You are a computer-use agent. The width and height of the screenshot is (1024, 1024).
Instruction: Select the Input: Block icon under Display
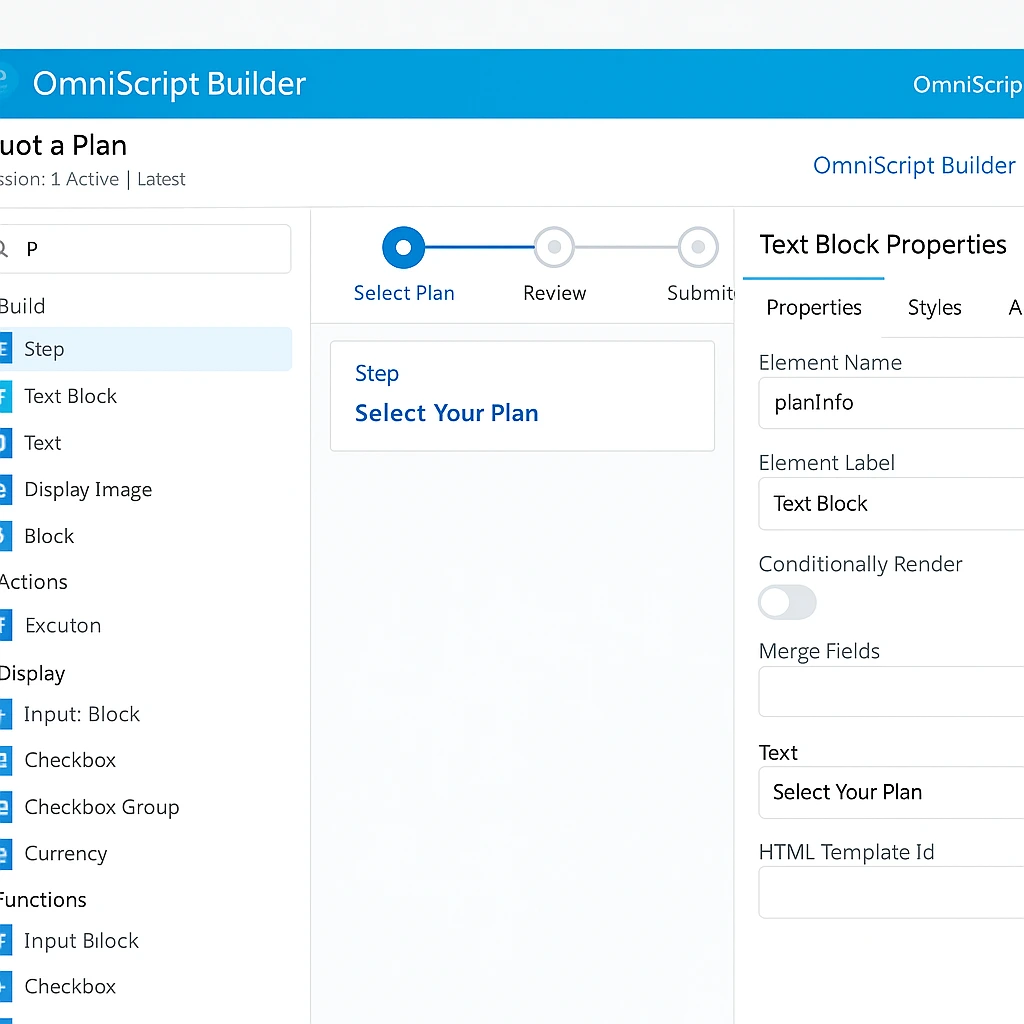click(x=6, y=714)
